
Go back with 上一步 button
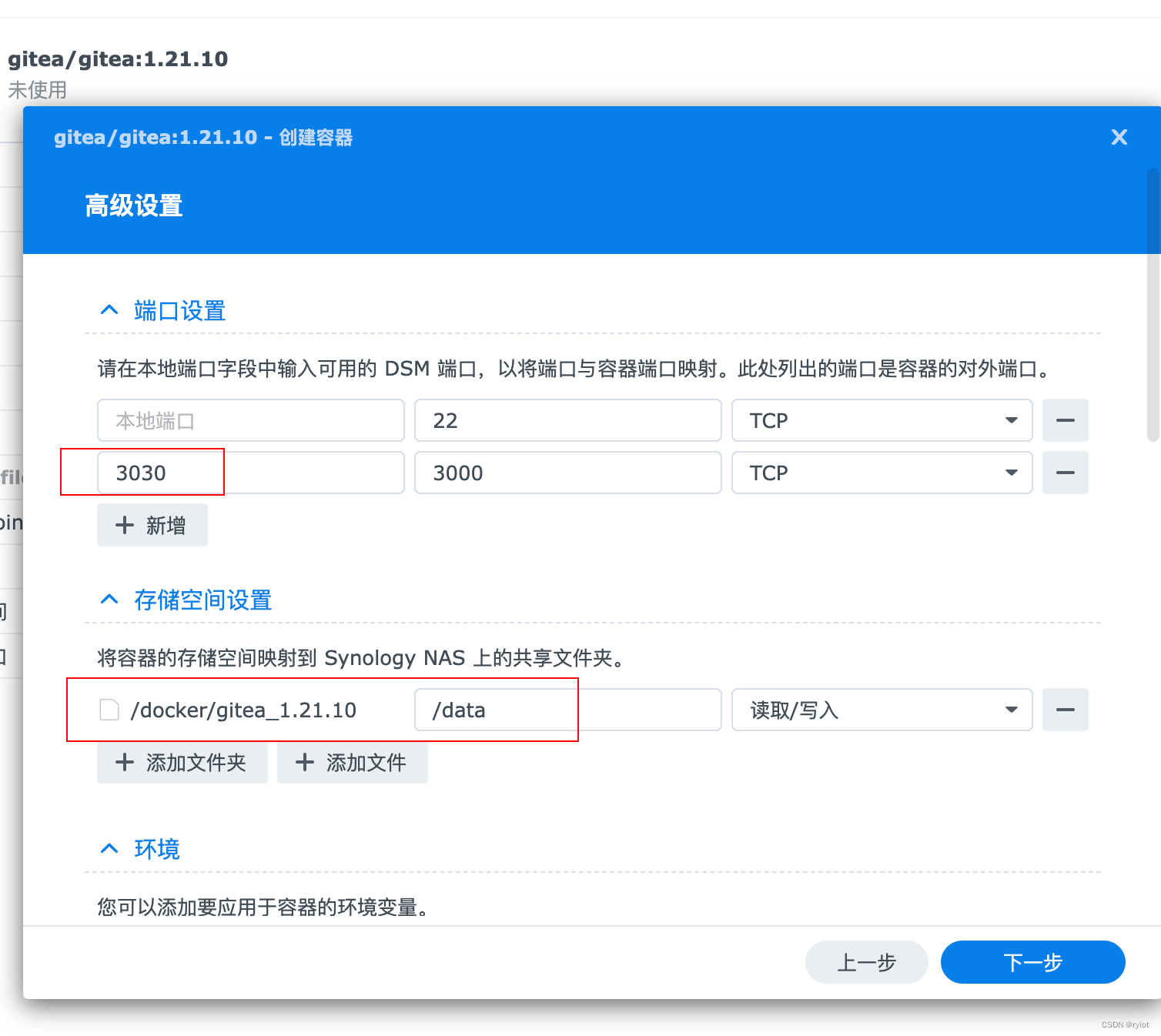(x=867, y=962)
